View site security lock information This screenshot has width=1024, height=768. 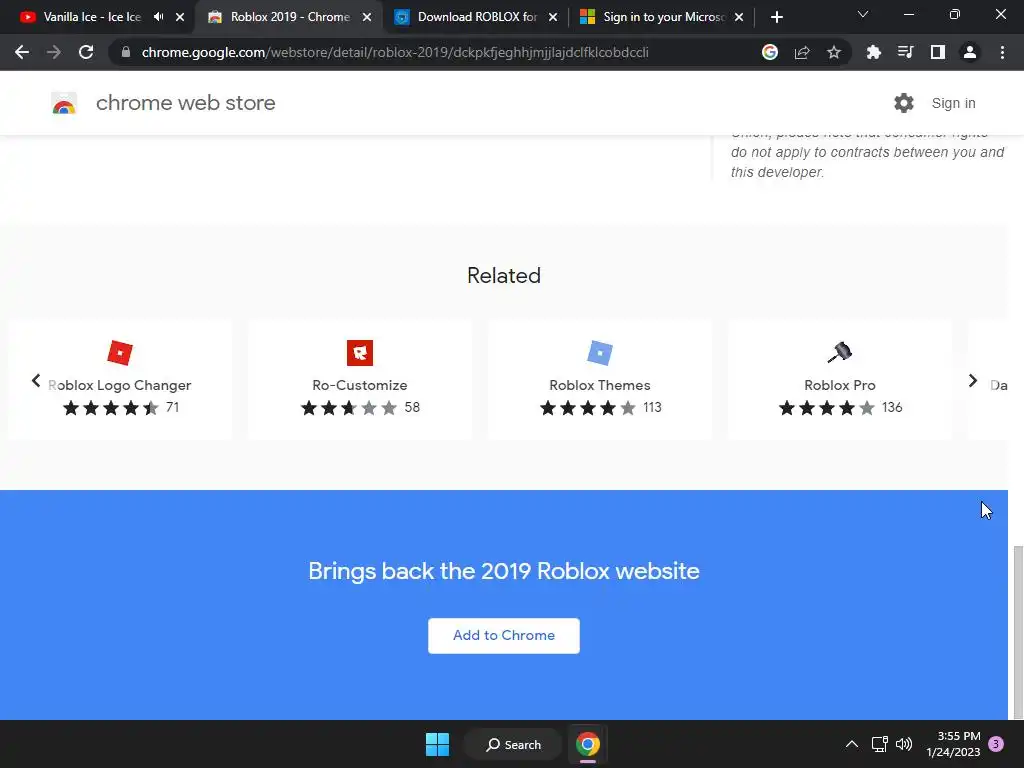(x=126, y=52)
